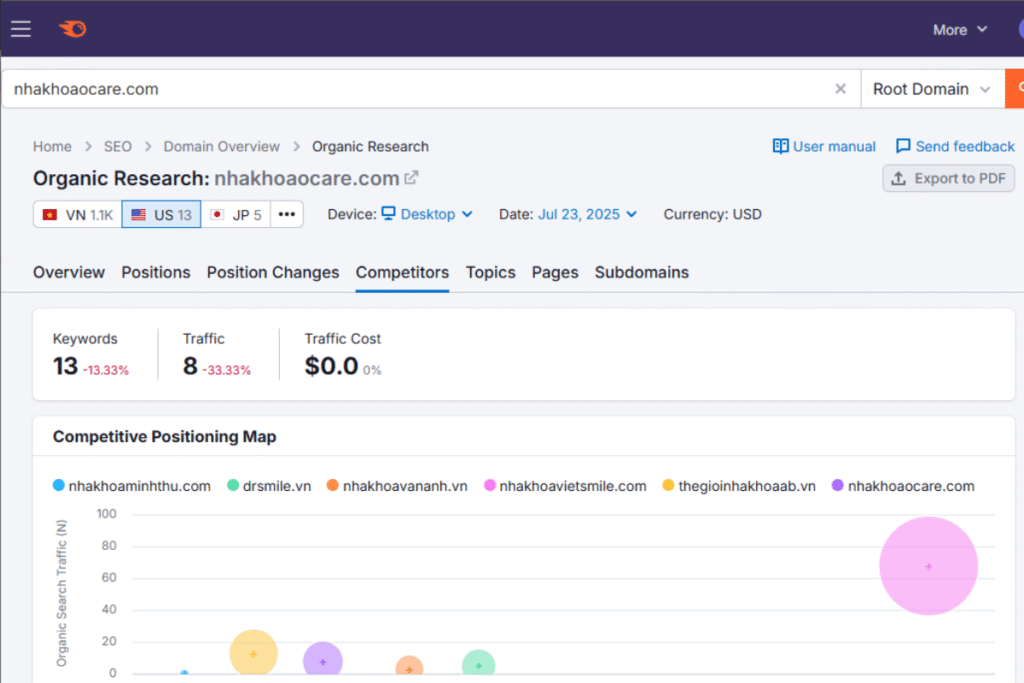Open external link icon beside nhakhoaocare.com
Image resolution: width=1024 pixels, height=683 pixels.
pos(411,178)
